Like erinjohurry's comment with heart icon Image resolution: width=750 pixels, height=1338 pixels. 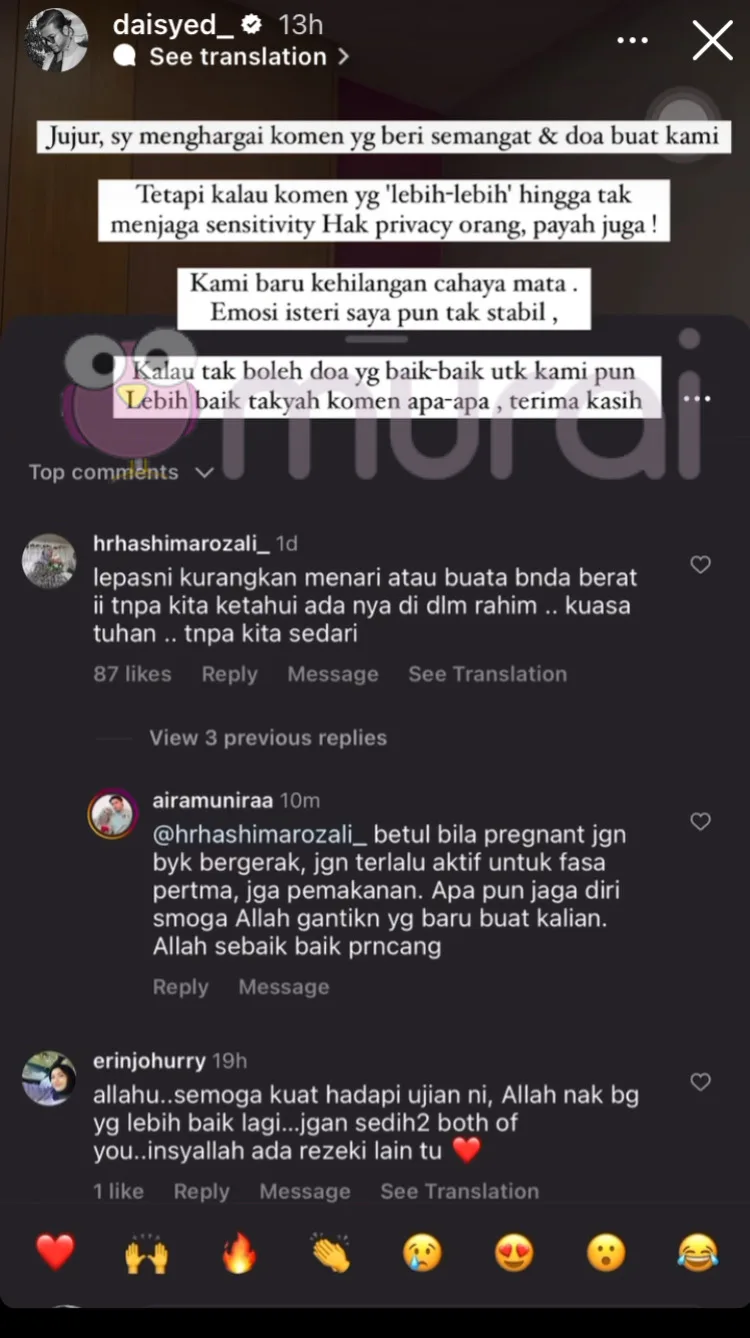(x=700, y=1081)
